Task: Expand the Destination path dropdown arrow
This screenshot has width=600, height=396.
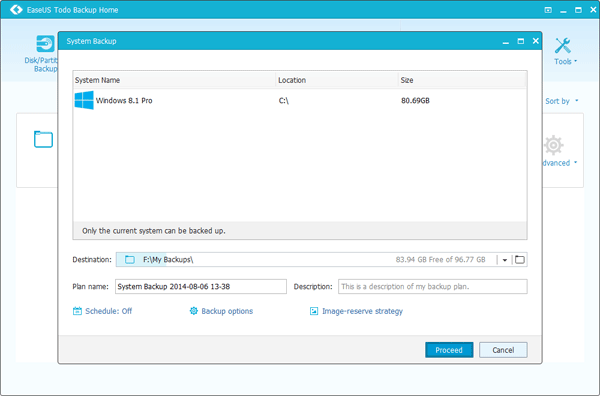Action: click(505, 260)
